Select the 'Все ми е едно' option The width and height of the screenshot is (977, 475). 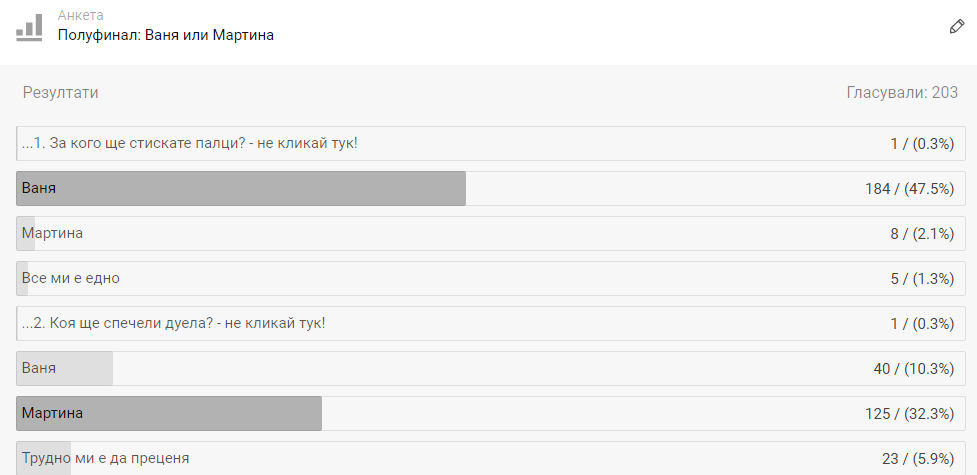tap(491, 278)
